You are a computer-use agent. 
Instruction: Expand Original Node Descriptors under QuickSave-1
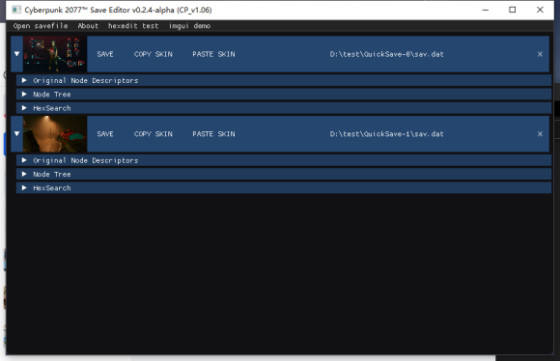point(284,160)
